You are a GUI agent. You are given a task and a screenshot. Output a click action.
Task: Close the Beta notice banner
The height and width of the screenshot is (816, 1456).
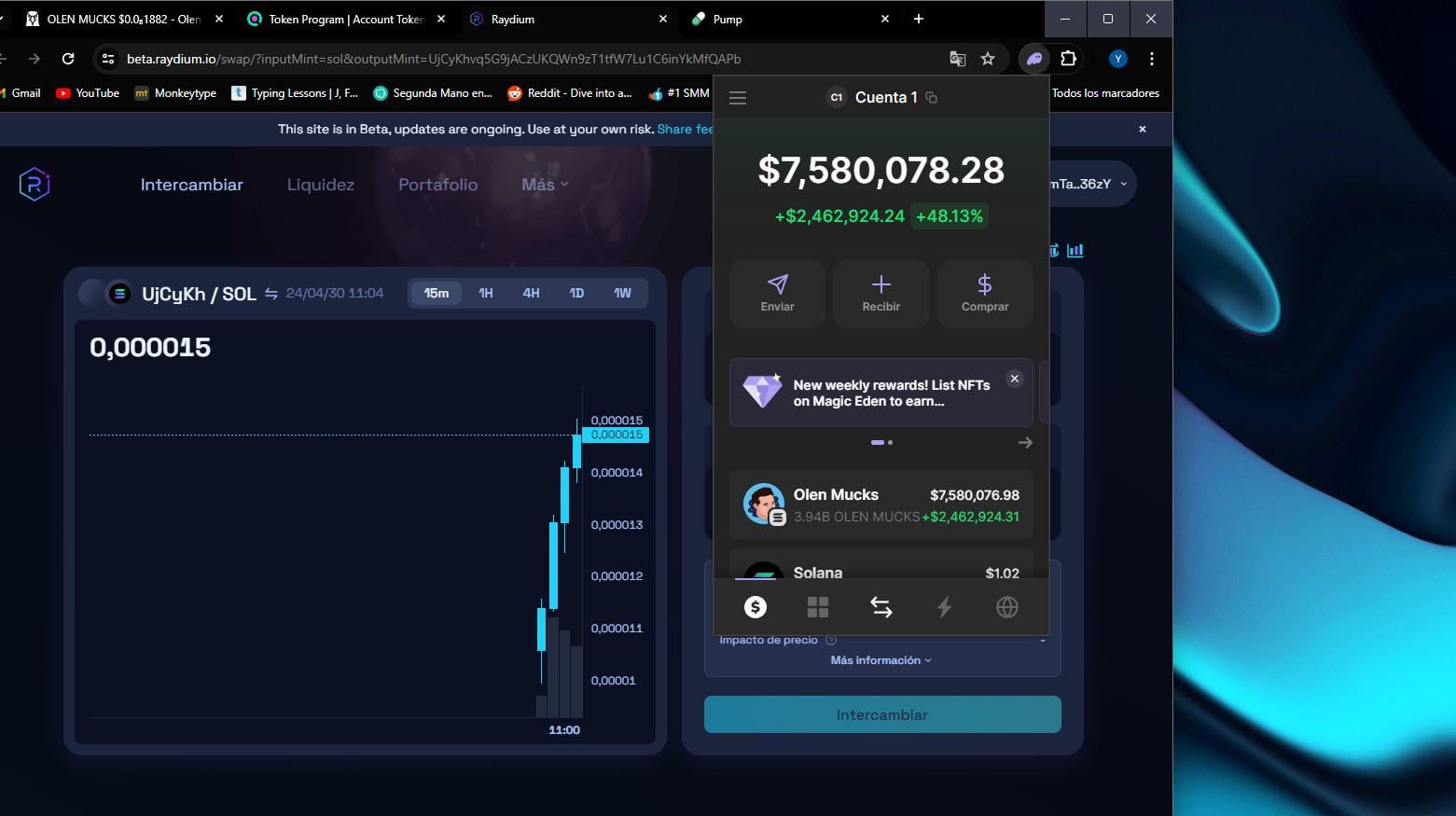(x=1143, y=129)
